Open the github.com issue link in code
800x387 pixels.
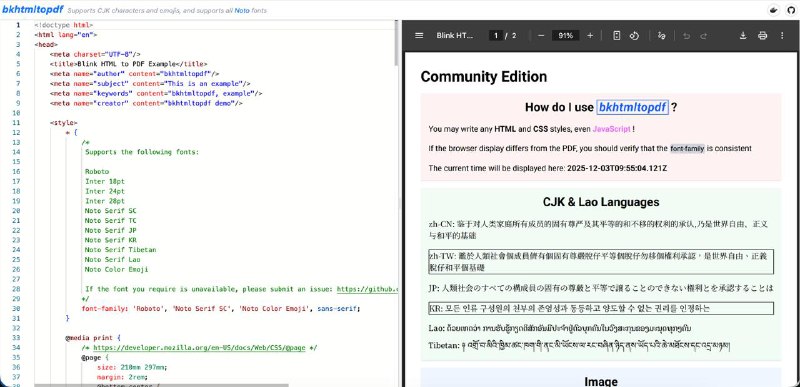(x=367, y=289)
